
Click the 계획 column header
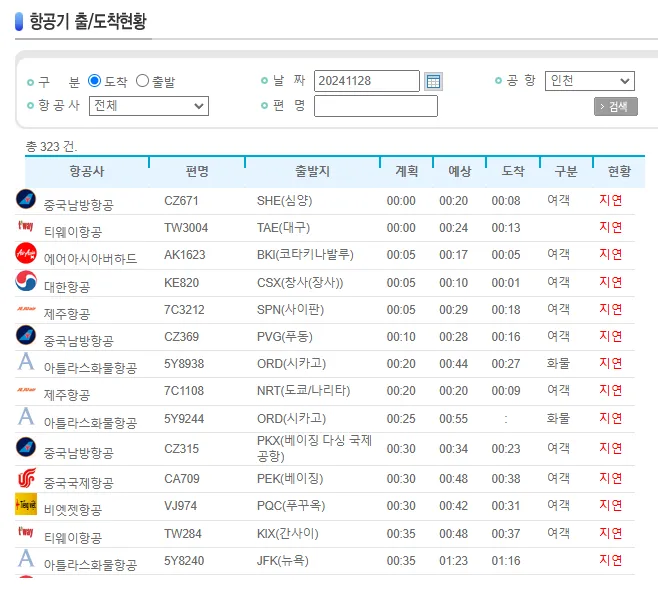tap(407, 171)
